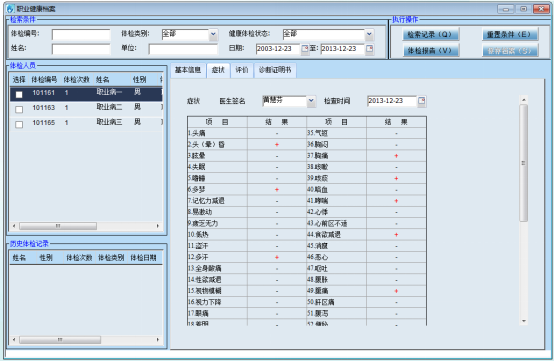The width and height of the screenshot is (554, 362).
Task: Open the start date calendar picker
Action: point(305,49)
